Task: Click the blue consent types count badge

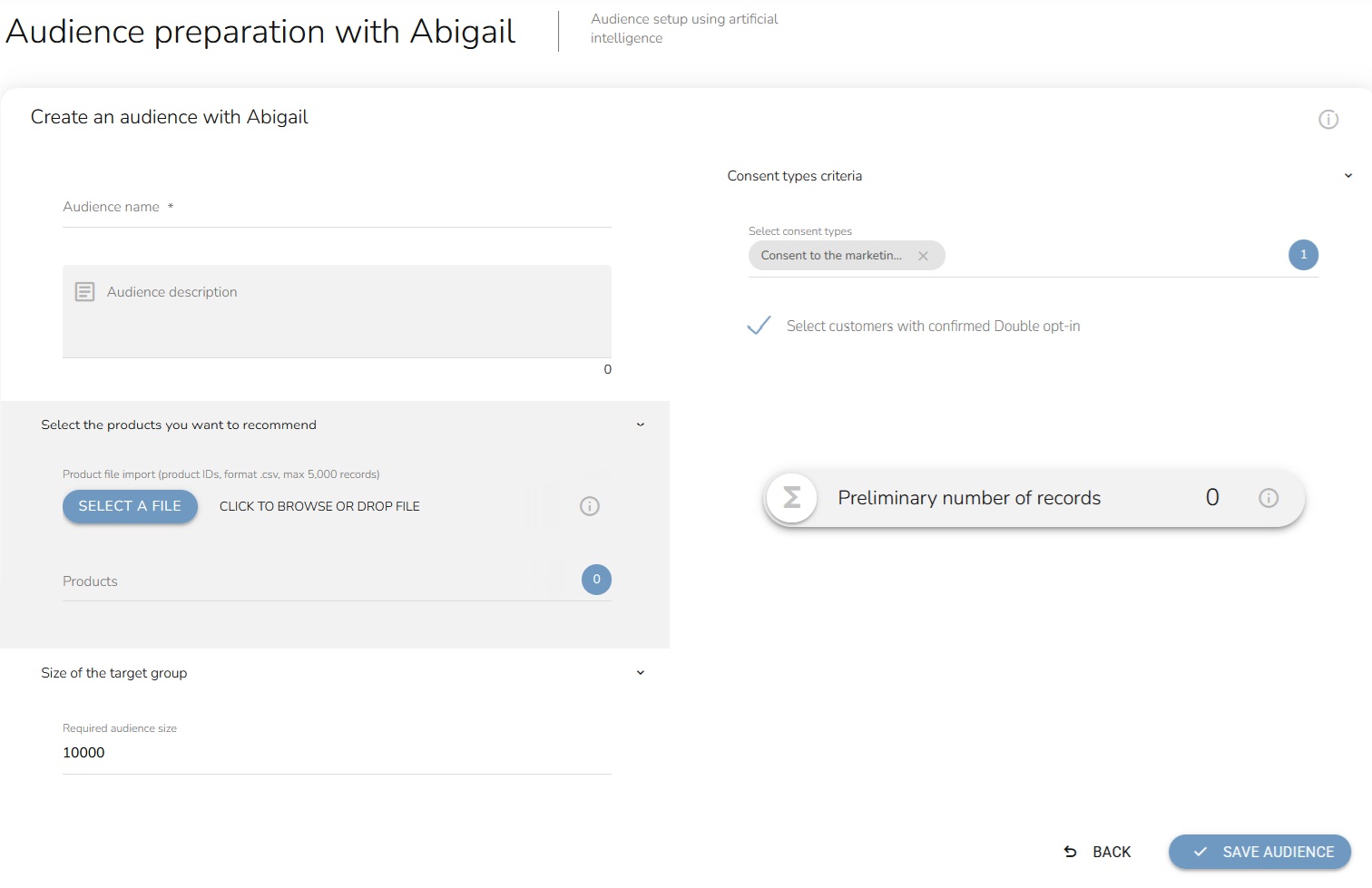Action: pyautogui.click(x=1303, y=255)
